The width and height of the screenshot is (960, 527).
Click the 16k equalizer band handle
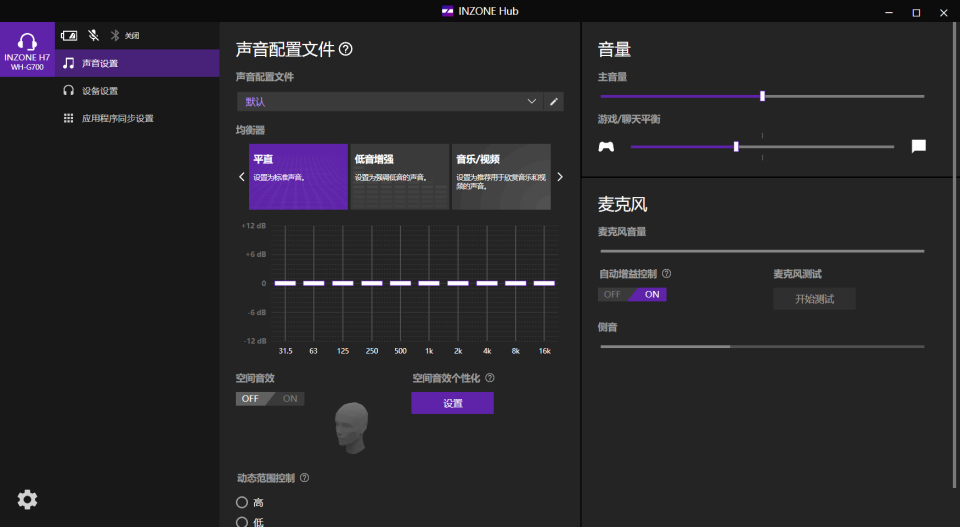click(x=544, y=283)
